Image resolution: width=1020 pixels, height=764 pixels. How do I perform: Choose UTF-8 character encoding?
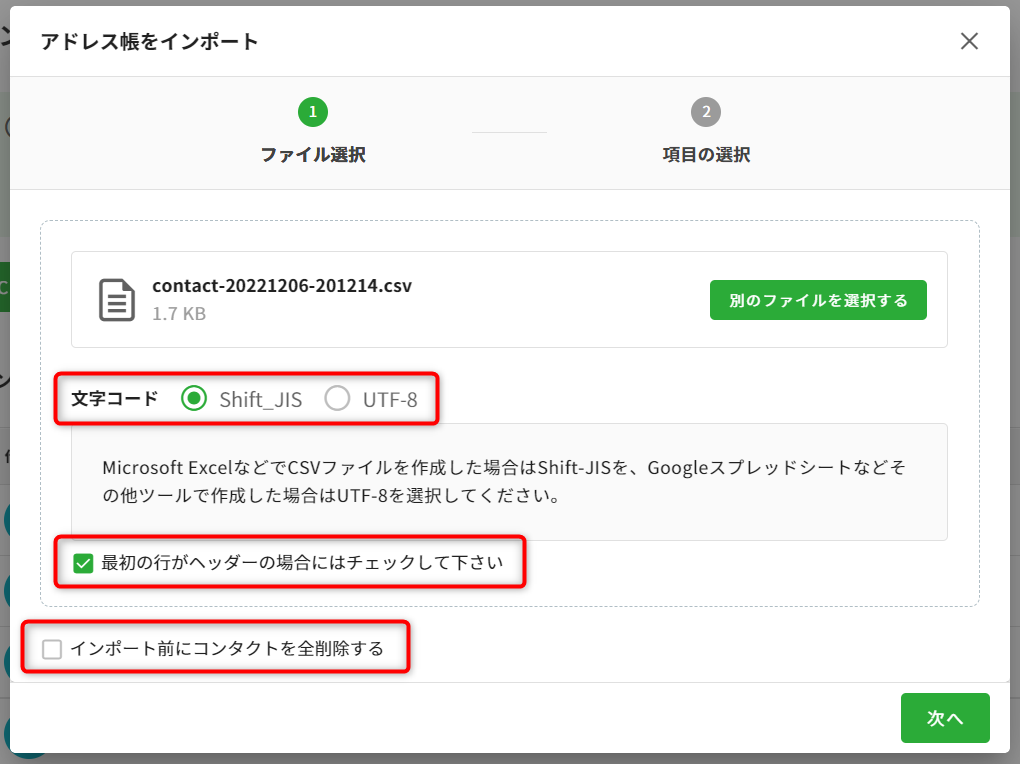[x=338, y=399]
